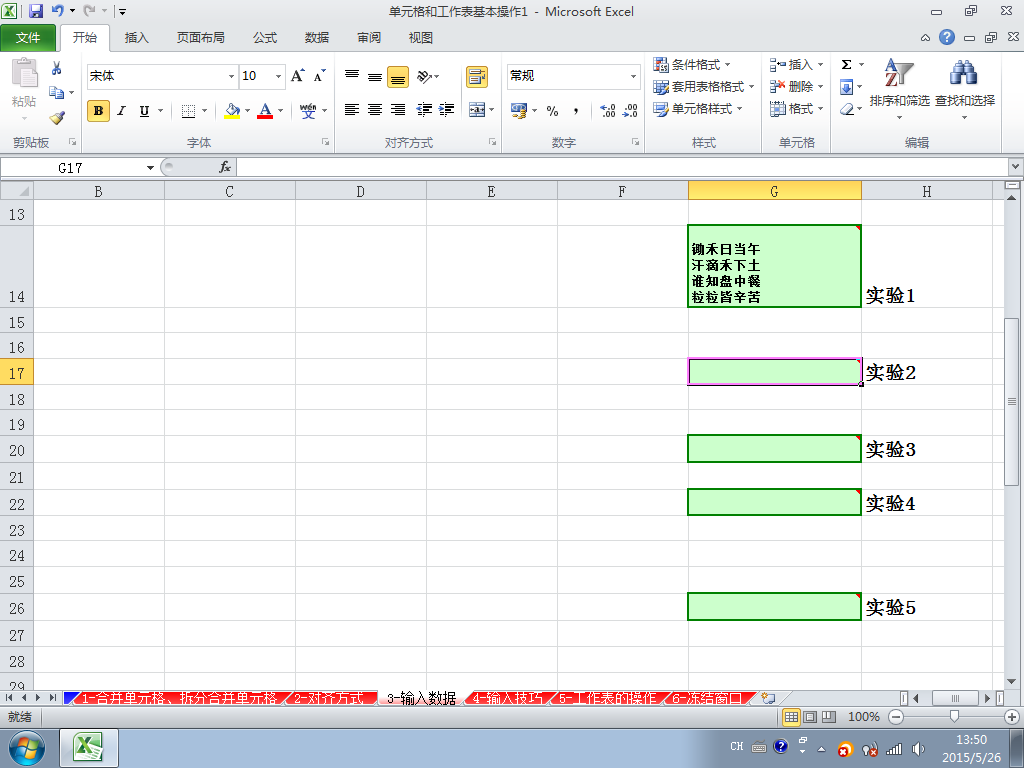Image resolution: width=1024 pixels, height=768 pixels.
Task: Toggle center horizontal alignment
Action: (x=375, y=110)
